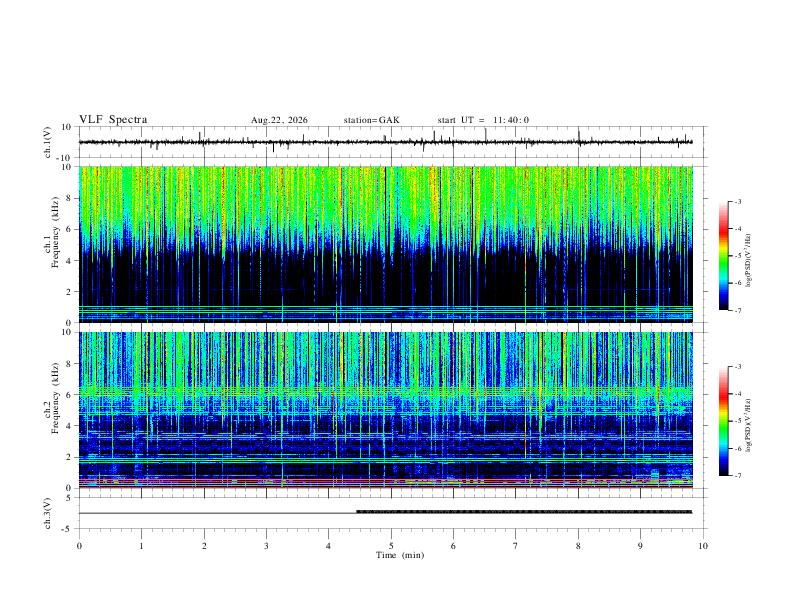Click the station=GAK label
This screenshot has height=612, width=792.
click(371, 120)
